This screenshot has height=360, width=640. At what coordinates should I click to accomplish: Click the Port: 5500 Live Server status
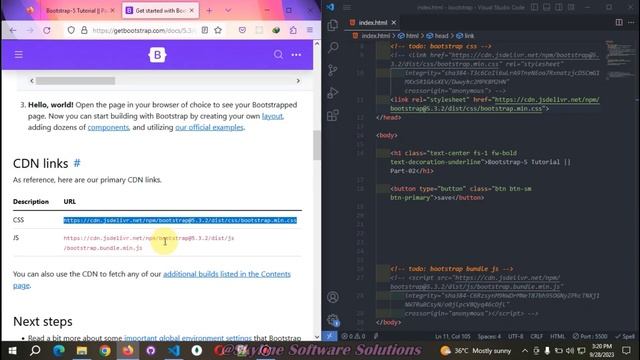point(590,336)
